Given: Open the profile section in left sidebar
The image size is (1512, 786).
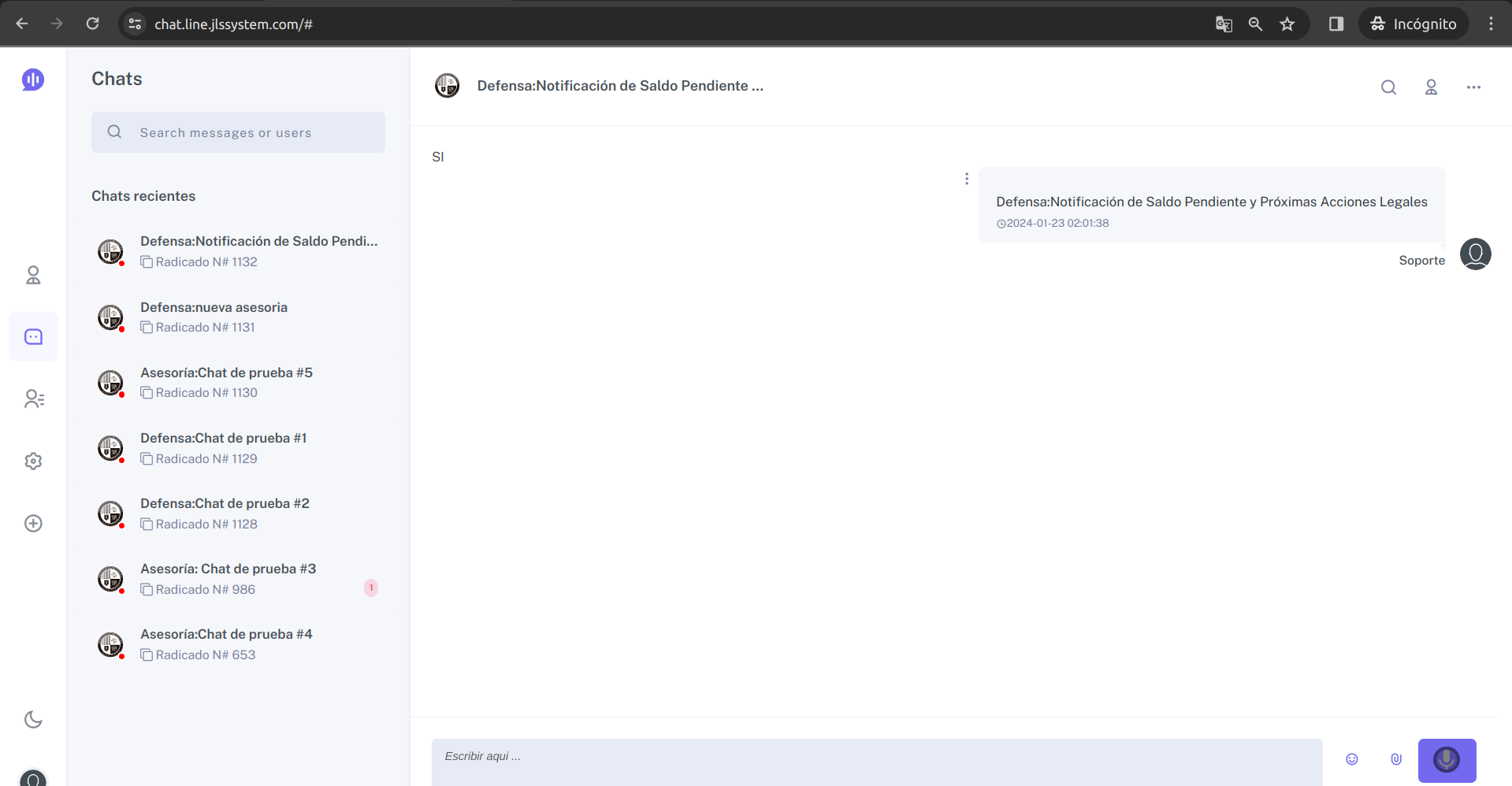Looking at the screenshot, I should 33,275.
